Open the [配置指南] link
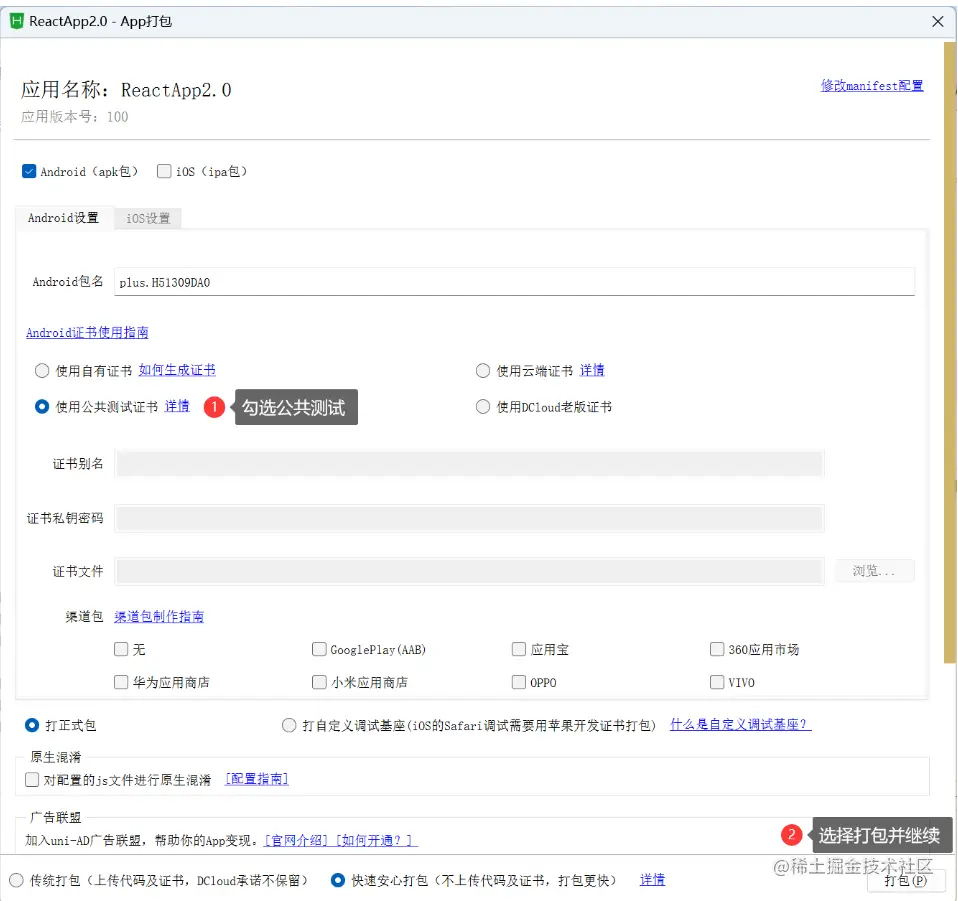This screenshot has height=901, width=958. (x=257, y=779)
